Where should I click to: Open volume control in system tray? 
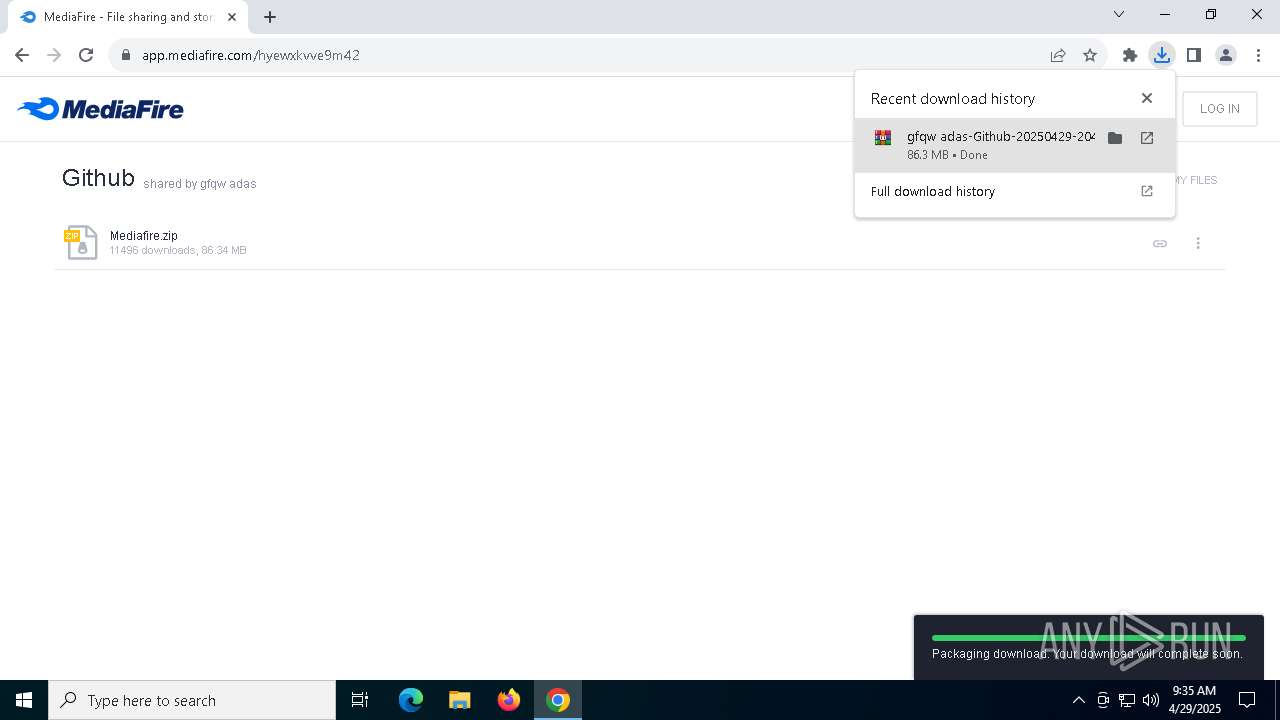[x=1151, y=700]
